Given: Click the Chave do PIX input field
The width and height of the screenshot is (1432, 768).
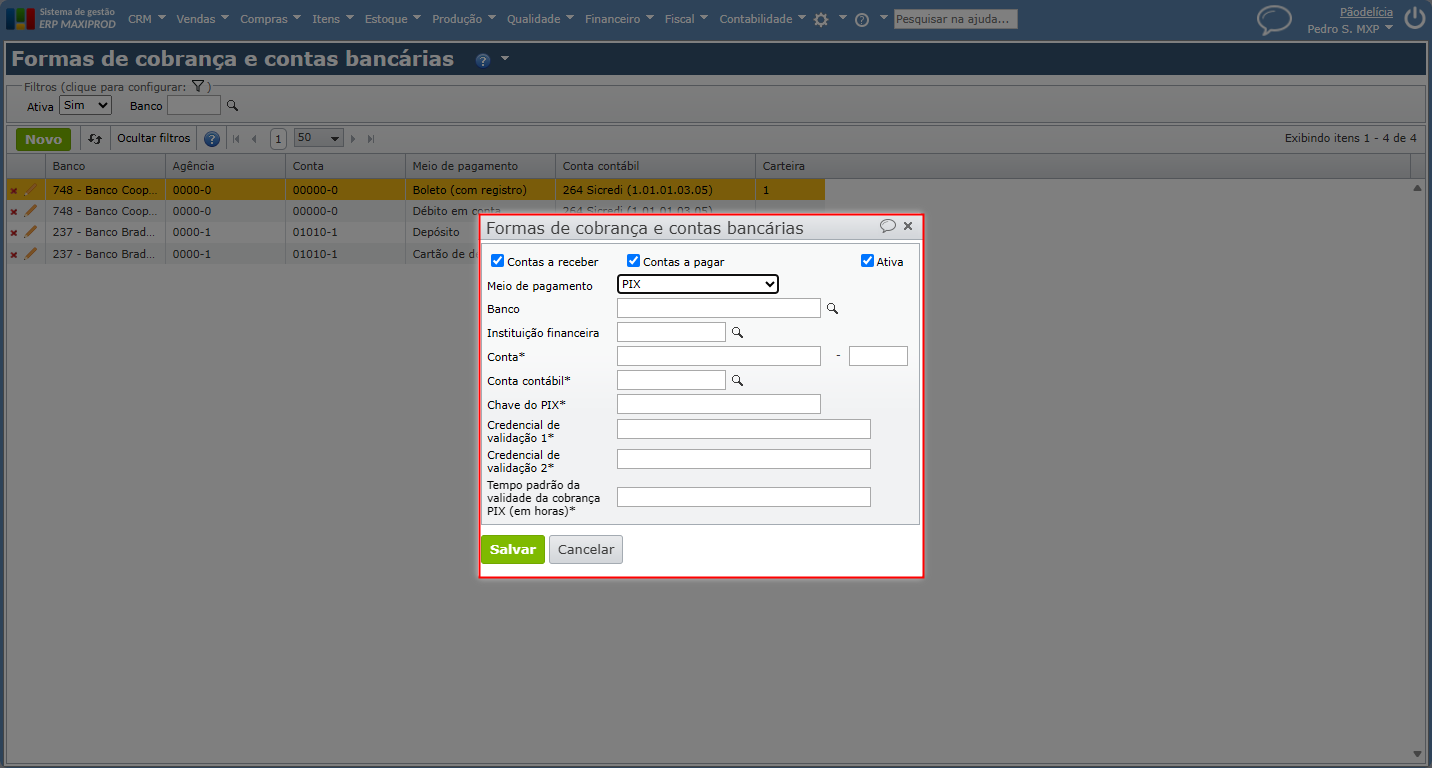Looking at the screenshot, I should point(719,404).
